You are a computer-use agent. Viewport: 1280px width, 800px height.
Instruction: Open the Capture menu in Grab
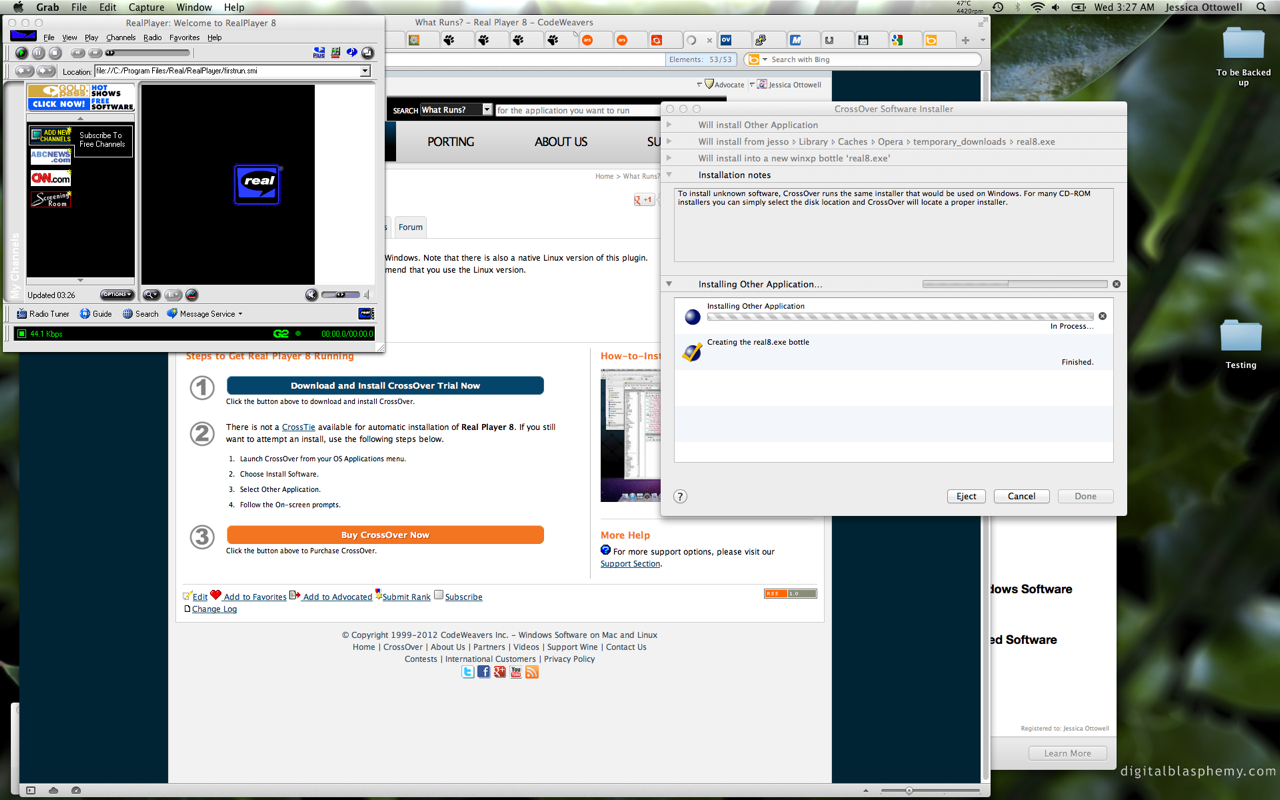coord(146,7)
